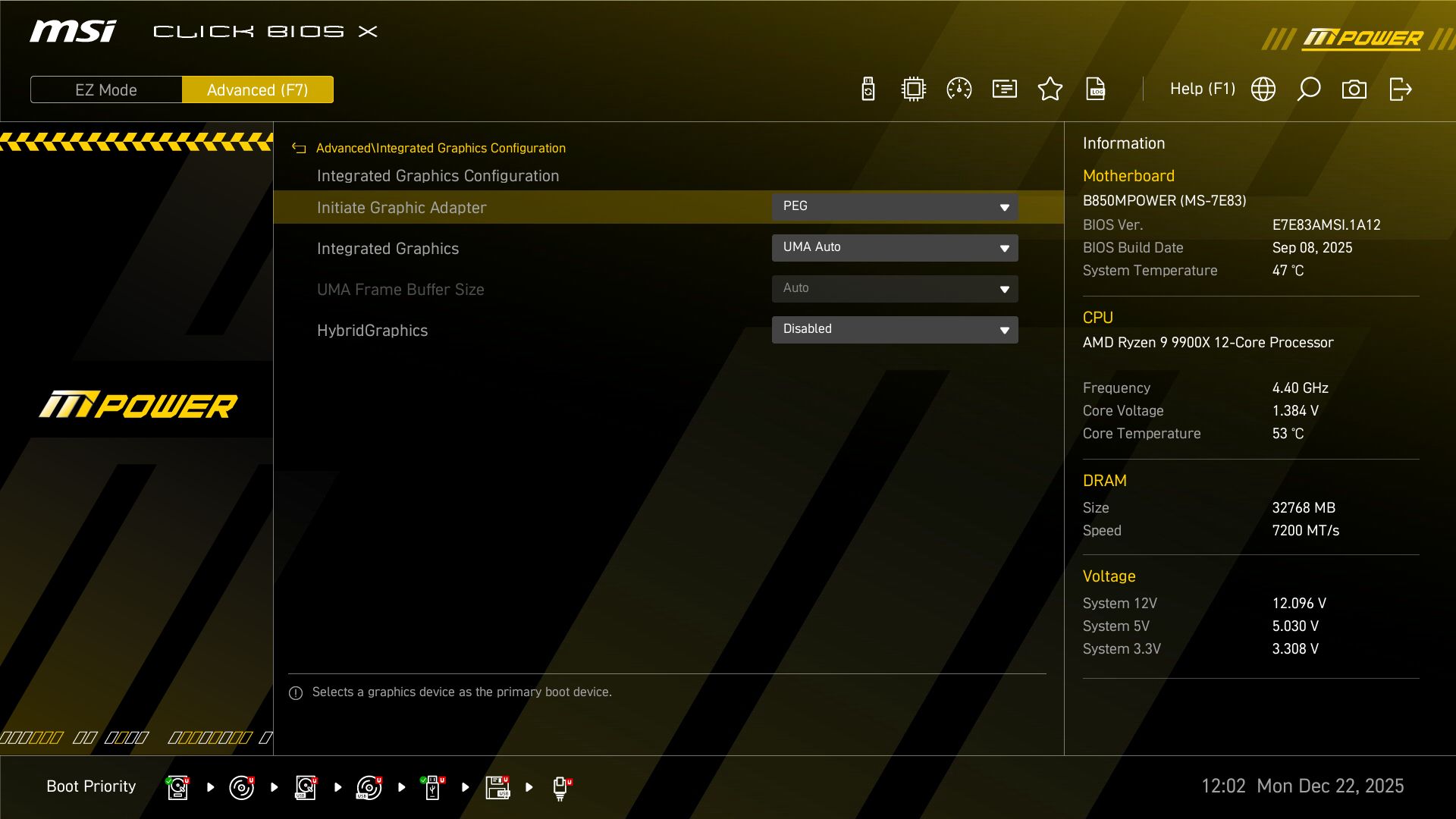Select the hard drive in Boot Priority

pyautogui.click(x=177, y=787)
